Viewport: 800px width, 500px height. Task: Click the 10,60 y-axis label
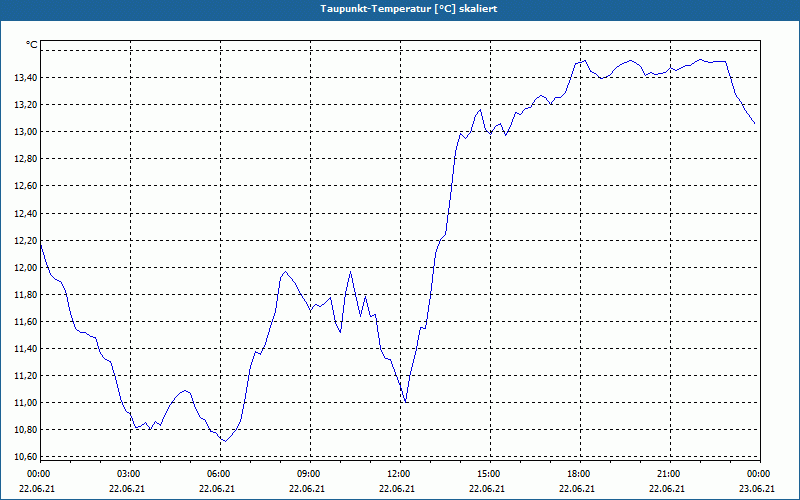click(25, 456)
